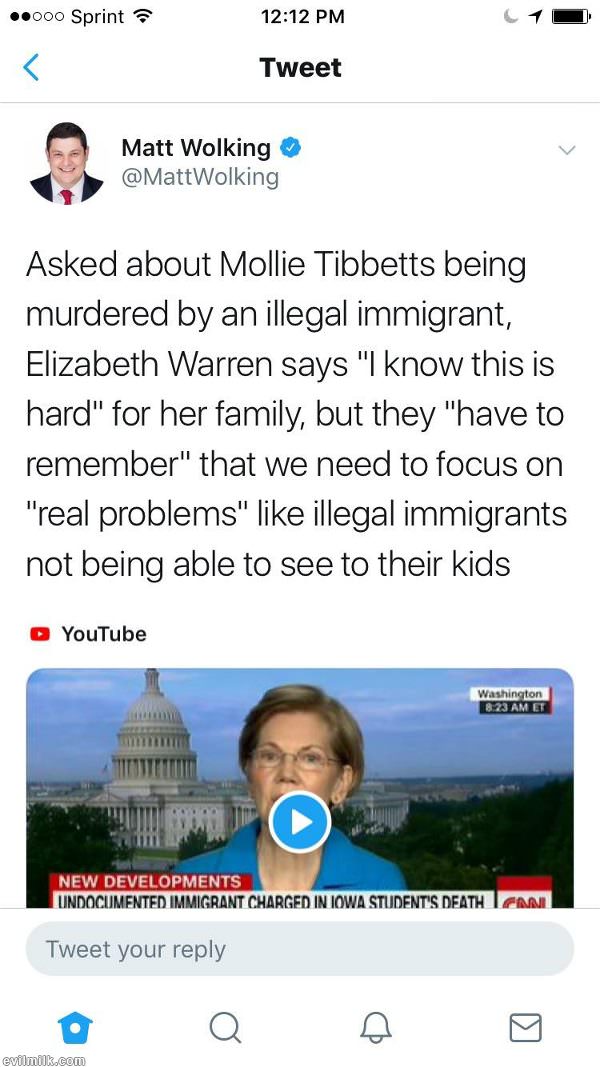Click the red YouTube logo icon
600x1067 pixels.
(x=39, y=634)
